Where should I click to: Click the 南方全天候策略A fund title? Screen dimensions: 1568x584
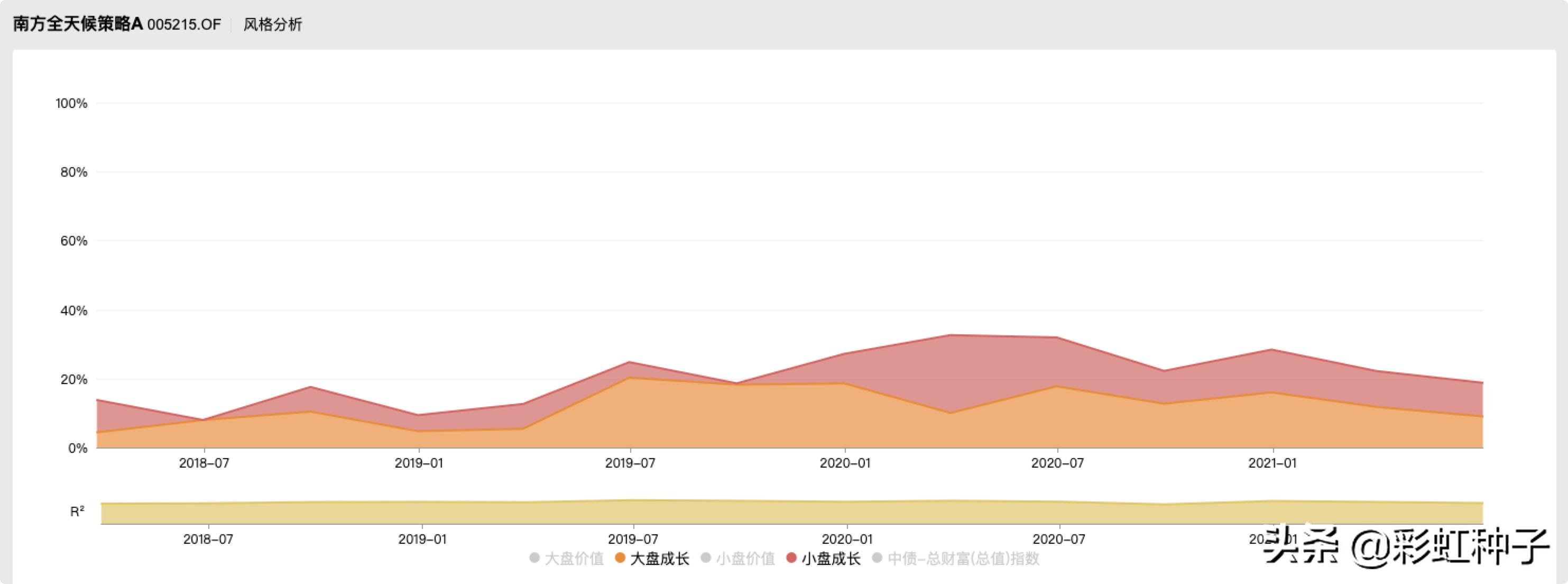[77, 24]
